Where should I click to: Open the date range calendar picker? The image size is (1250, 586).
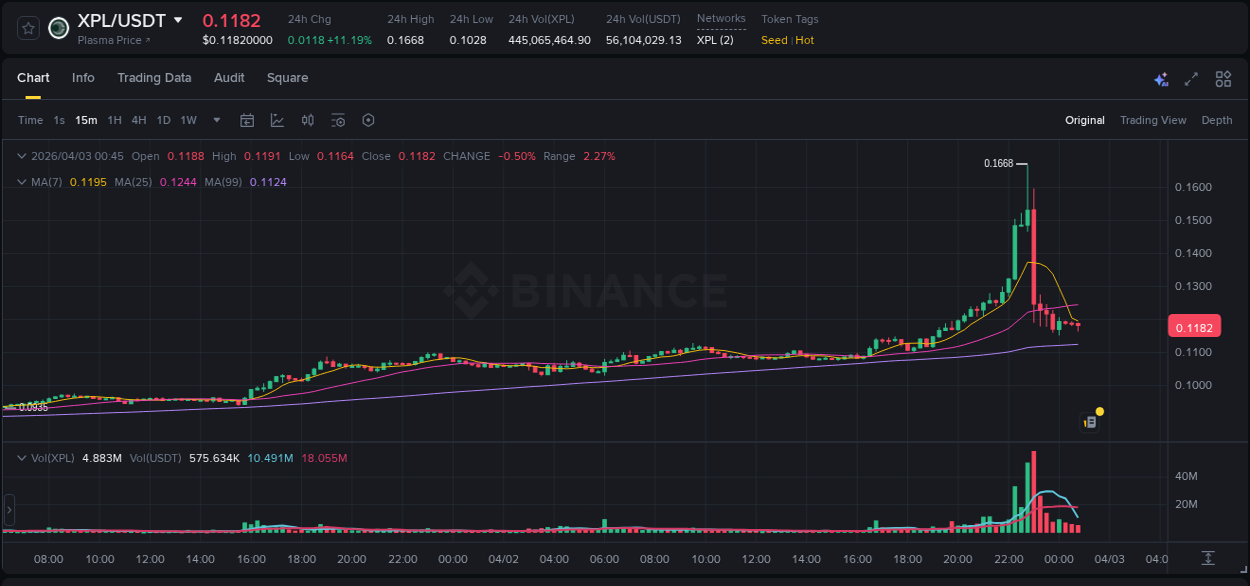tap(247, 120)
